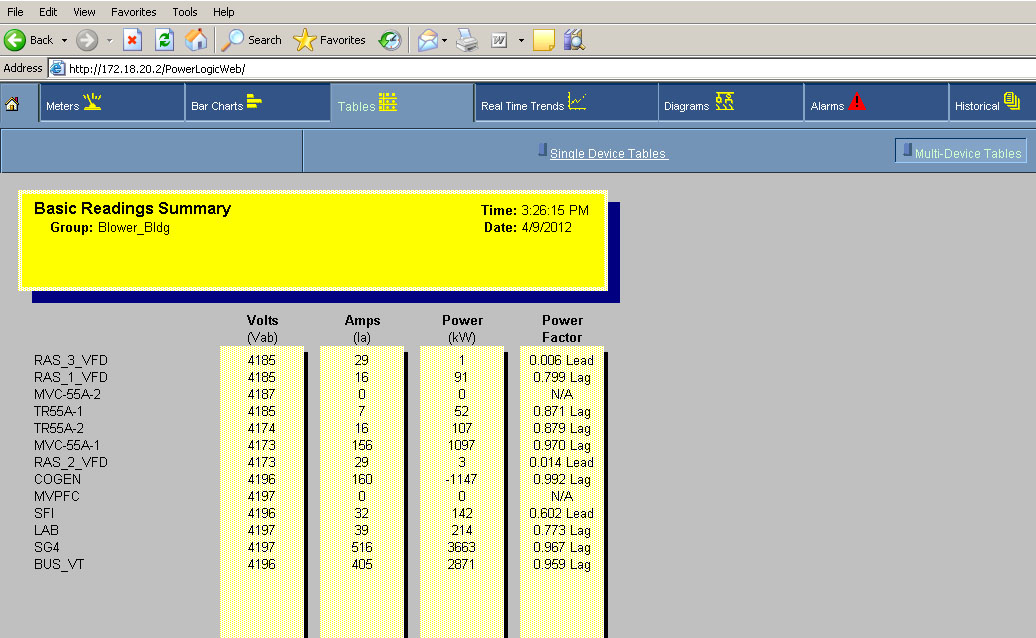The width and height of the screenshot is (1036, 638).
Task: Click the SG4 power value 3663
Action: (x=461, y=548)
